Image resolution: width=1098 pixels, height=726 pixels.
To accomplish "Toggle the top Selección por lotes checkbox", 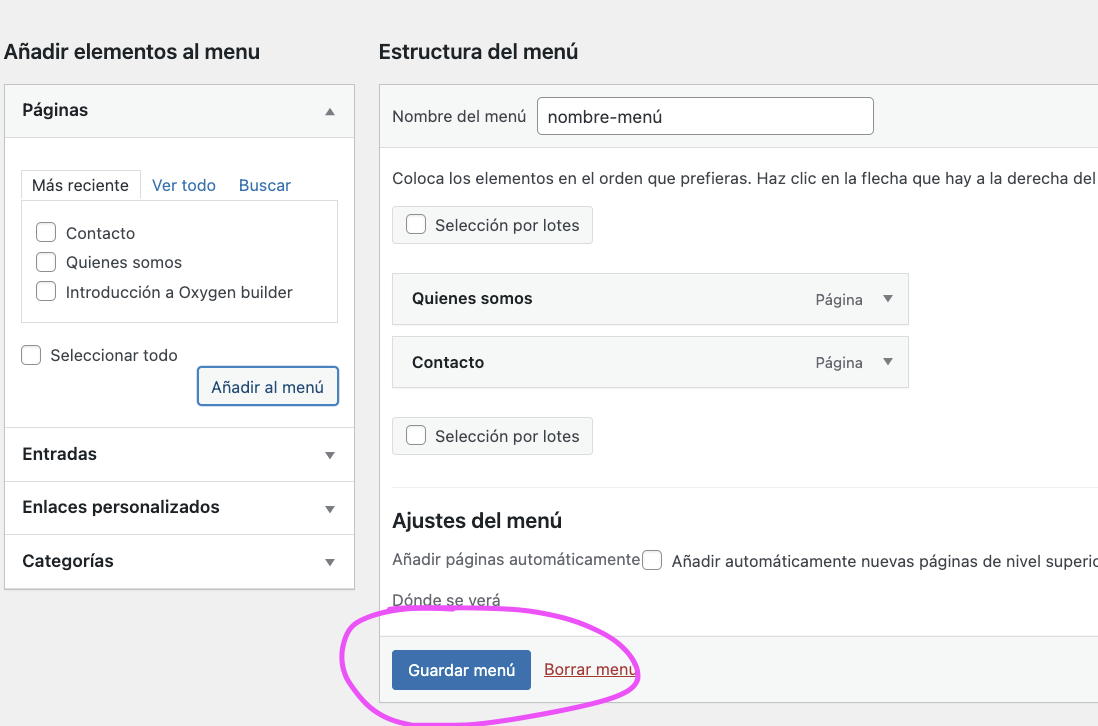I will coord(416,225).
